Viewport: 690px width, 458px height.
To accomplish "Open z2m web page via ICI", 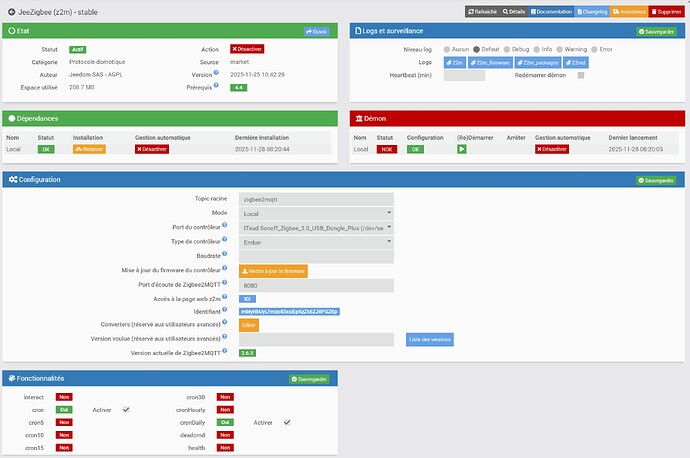I will pyautogui.click(x=247, y=299).
